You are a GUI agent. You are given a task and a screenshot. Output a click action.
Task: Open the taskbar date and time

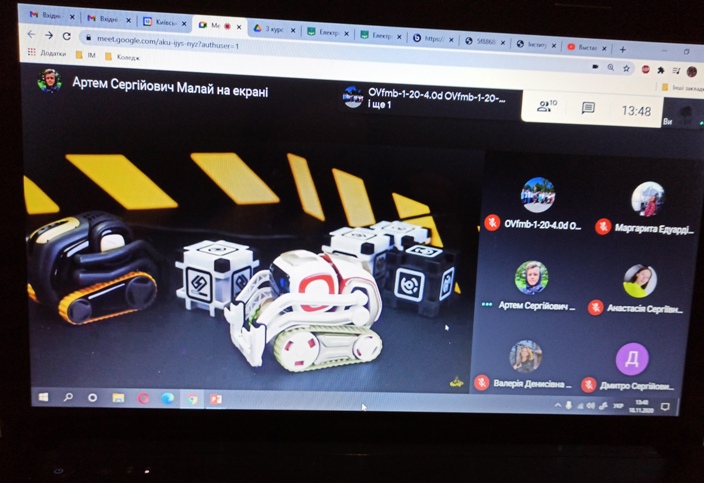[641, 407]
